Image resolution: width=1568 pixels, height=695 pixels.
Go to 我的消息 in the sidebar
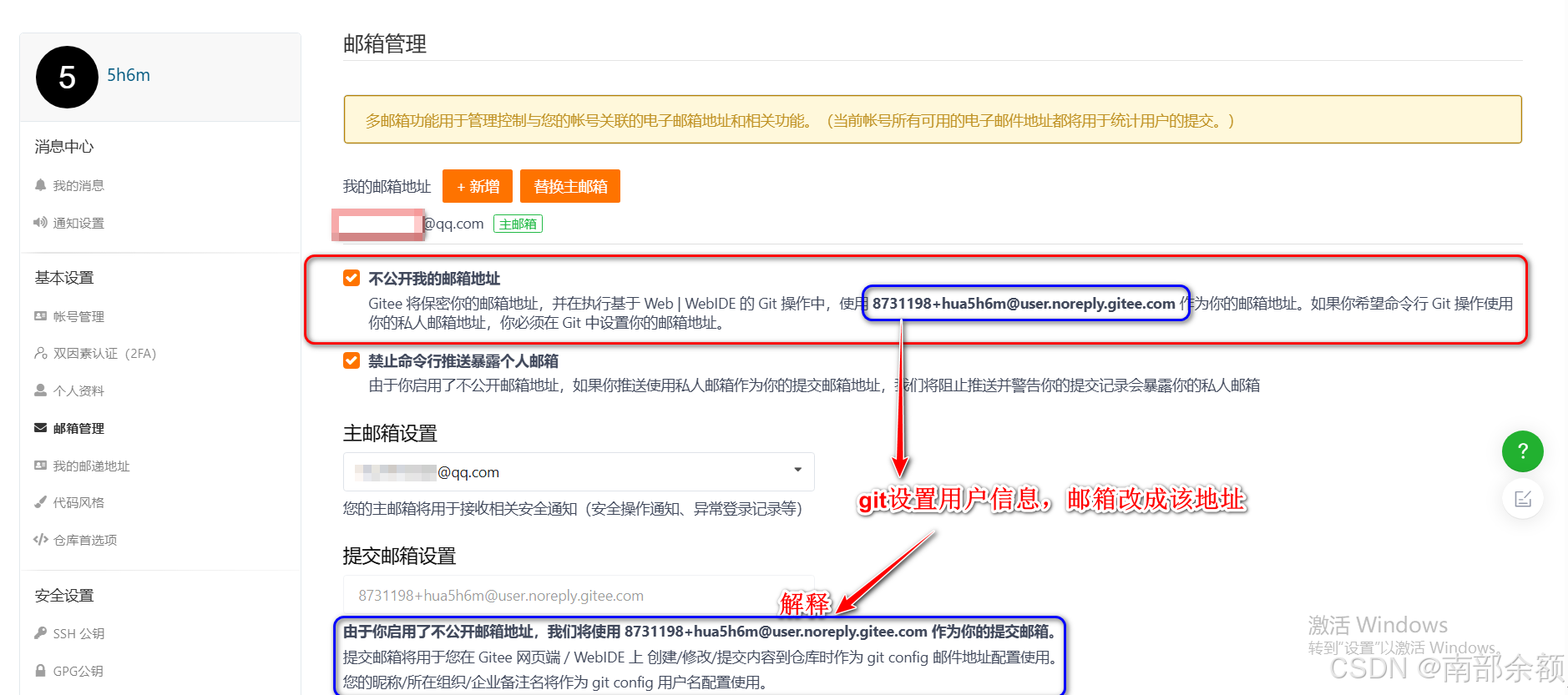click(78, 185)
